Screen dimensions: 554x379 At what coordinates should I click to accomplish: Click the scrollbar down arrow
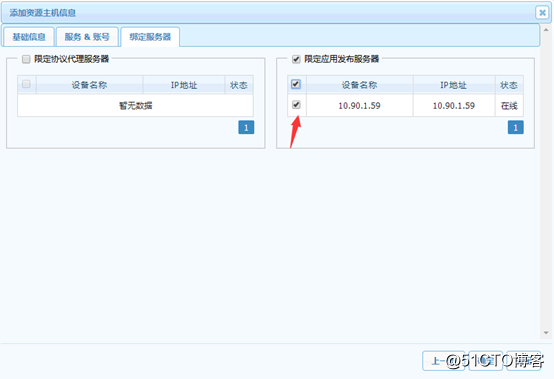[x=546, y=333]
